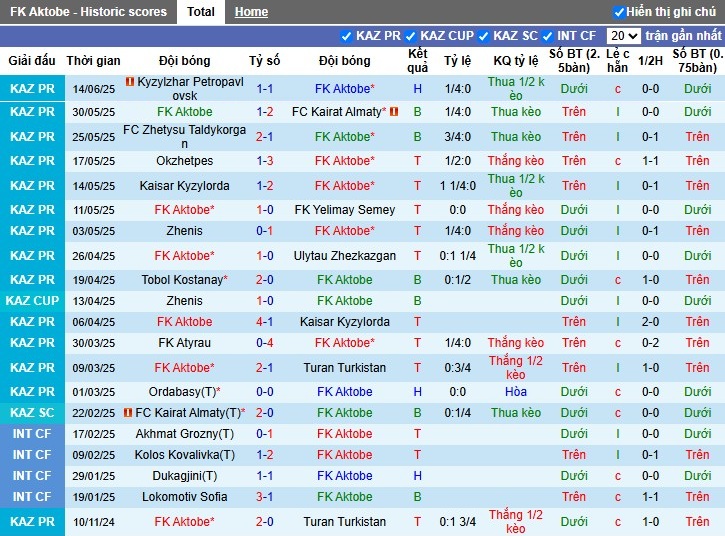Open FC Zhetysu Taldykorgan team link

[184, 136]
